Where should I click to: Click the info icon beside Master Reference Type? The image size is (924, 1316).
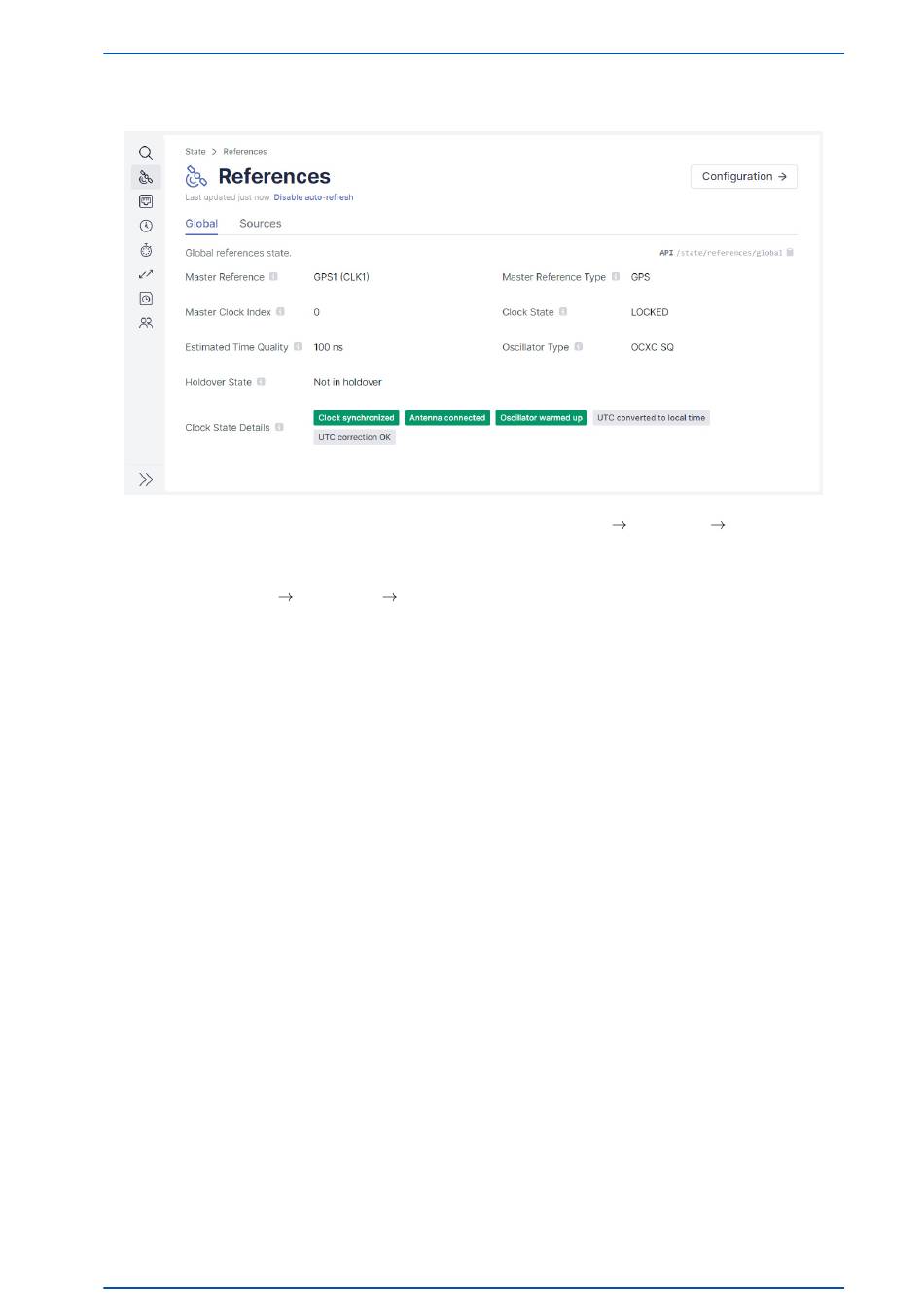pos(616,277)
